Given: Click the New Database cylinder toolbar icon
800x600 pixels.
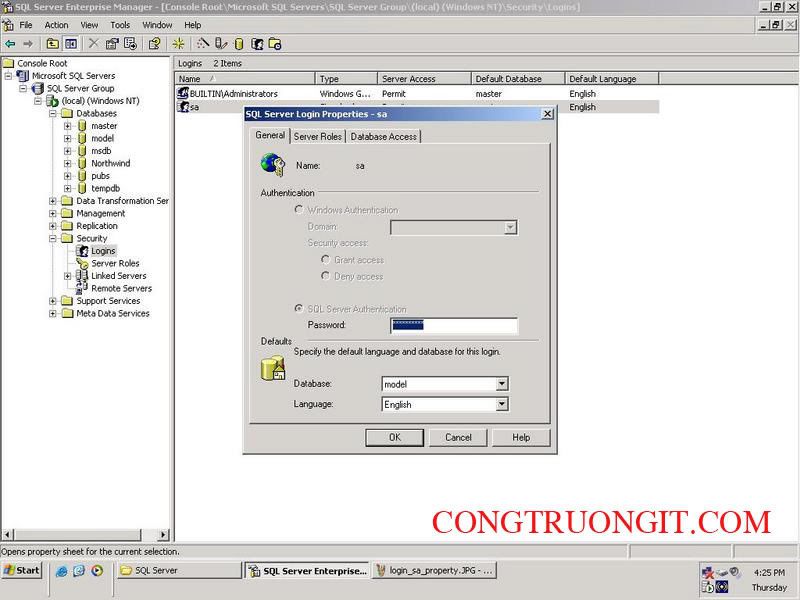Looking at the screenshot, I should 239,44.
